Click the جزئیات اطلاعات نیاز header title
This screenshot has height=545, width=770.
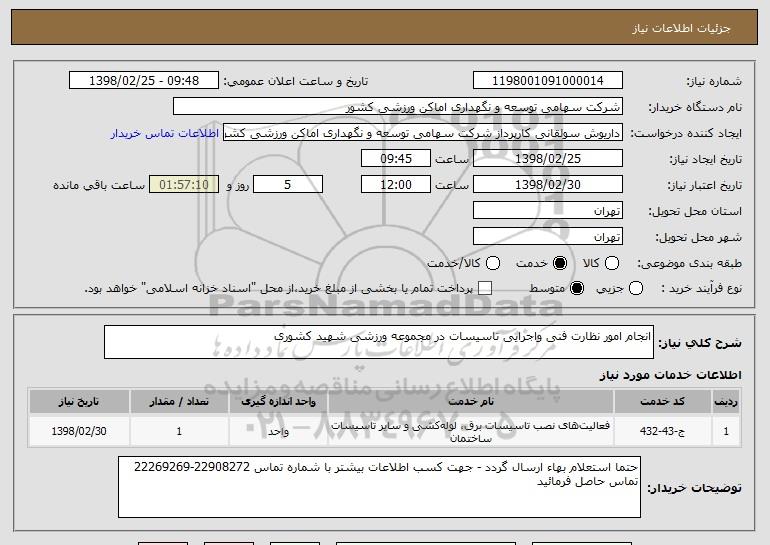coord(681,28)
